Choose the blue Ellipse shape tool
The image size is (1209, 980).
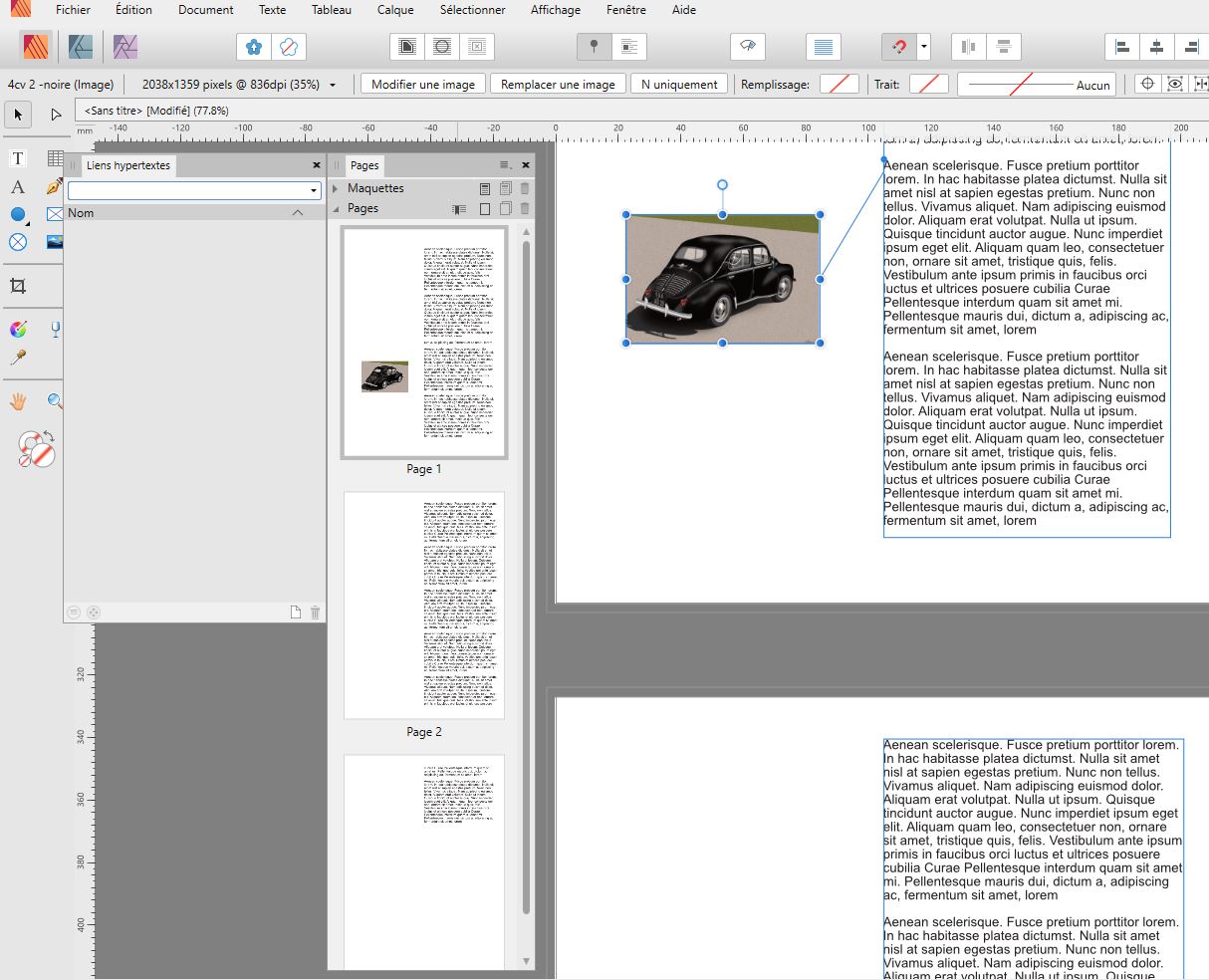pyautogui.click(x=17, y=214)
